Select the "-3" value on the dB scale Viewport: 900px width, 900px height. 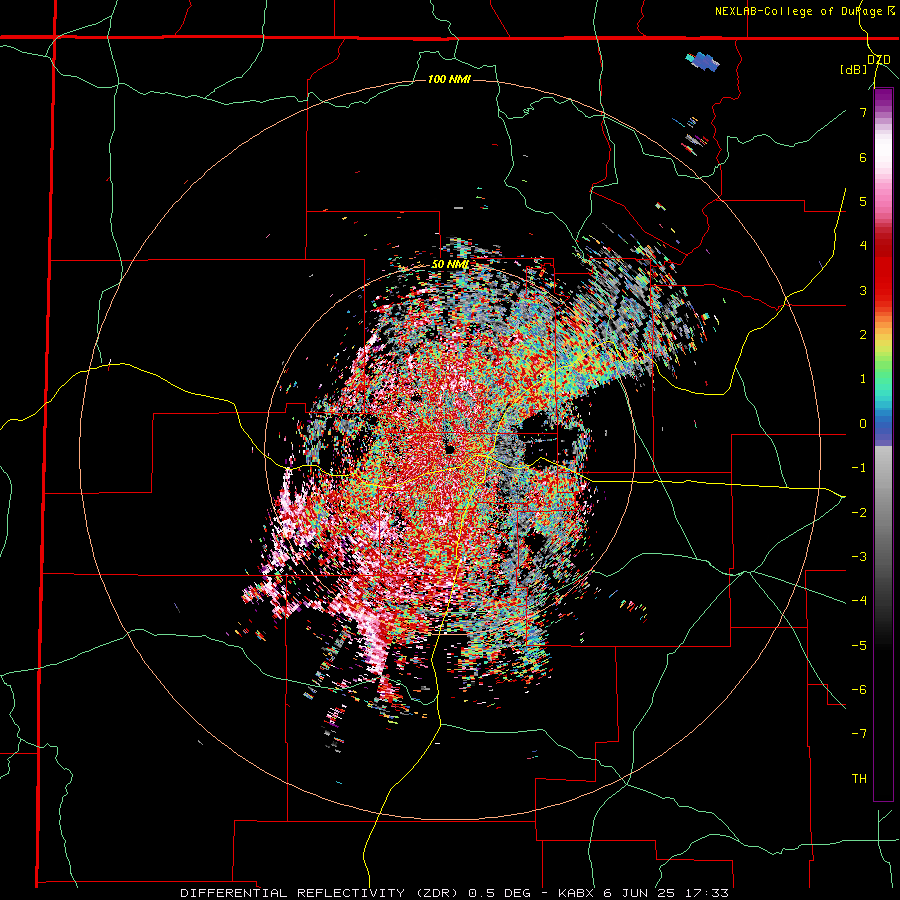click(859, 557)
